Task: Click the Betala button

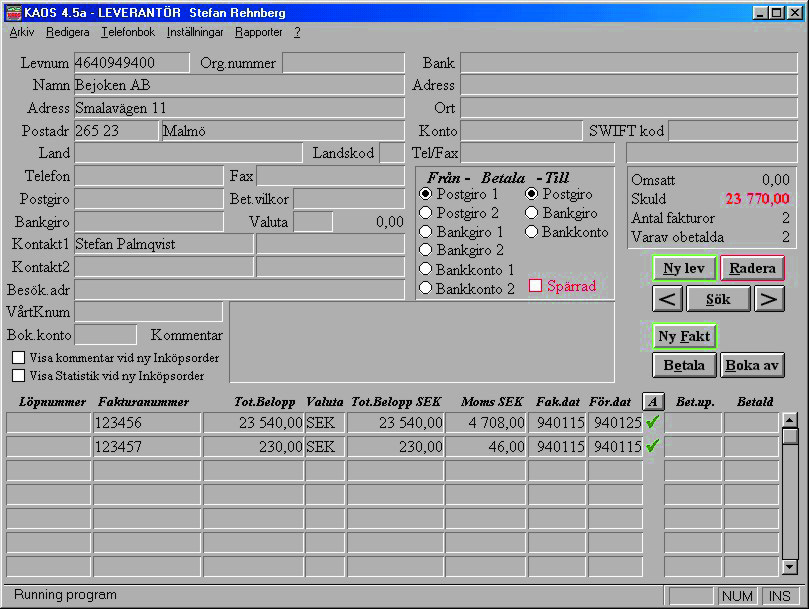Action: (x=684, y=365)
